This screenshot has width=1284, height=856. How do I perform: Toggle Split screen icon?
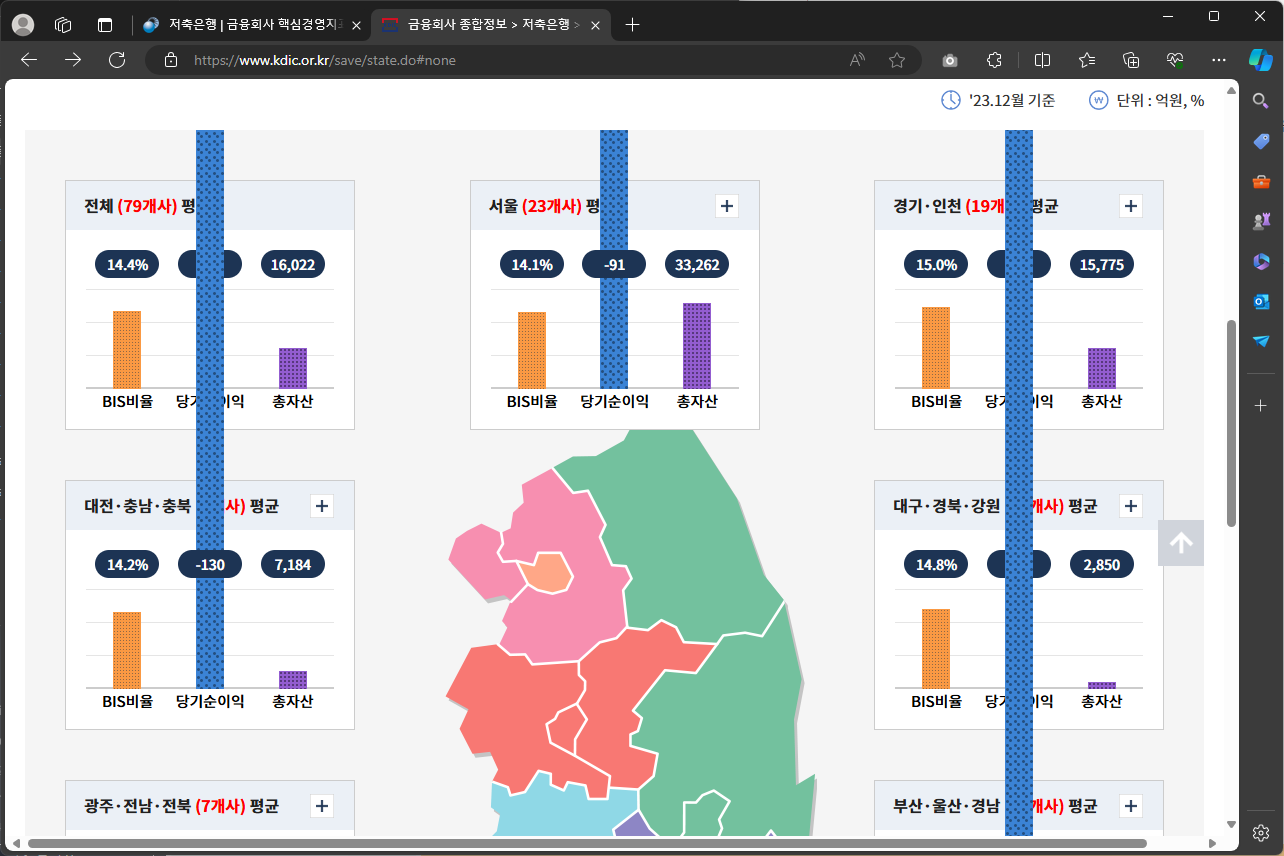1042,60
